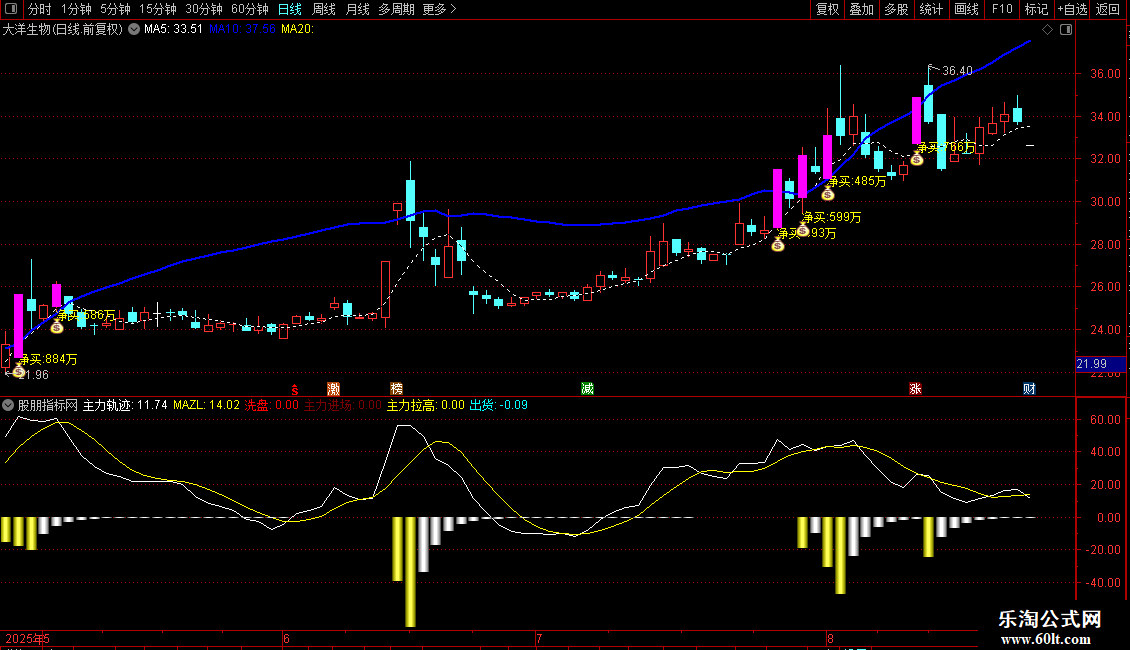Open F10 company information
Viewport: 1130px width, 650px height.
click(x=1002, y=9)
